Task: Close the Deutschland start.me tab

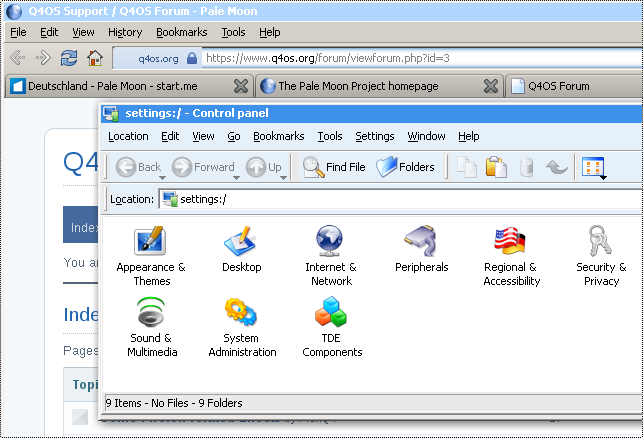Action: pos(241,86)
